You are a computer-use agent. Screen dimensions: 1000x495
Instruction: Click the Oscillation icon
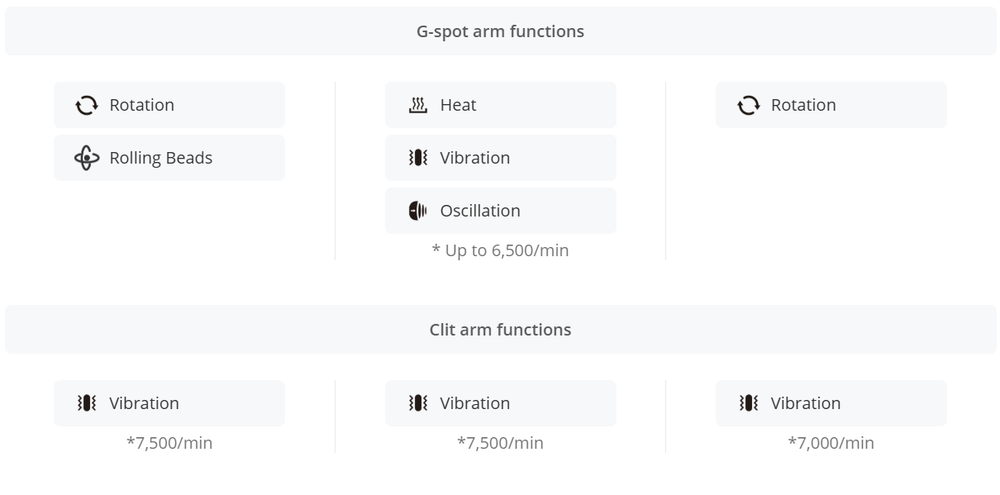click(418, 211)
